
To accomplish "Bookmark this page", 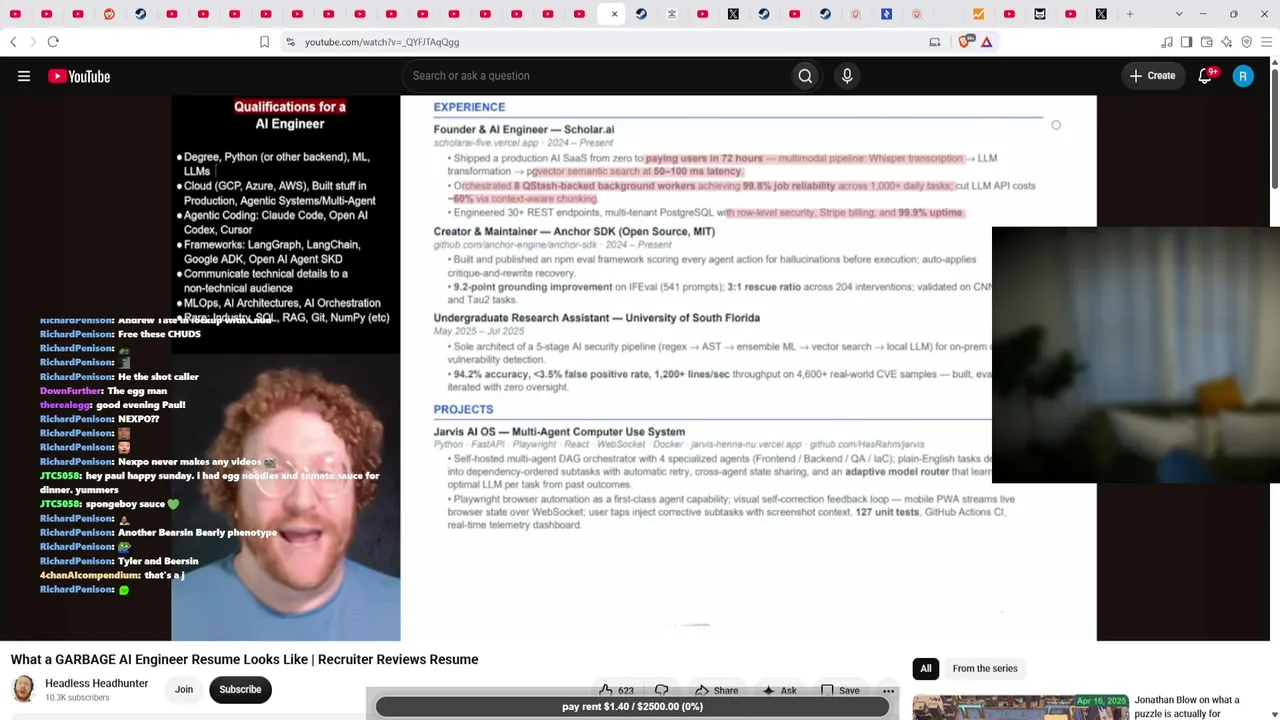I will coord(264,42).
